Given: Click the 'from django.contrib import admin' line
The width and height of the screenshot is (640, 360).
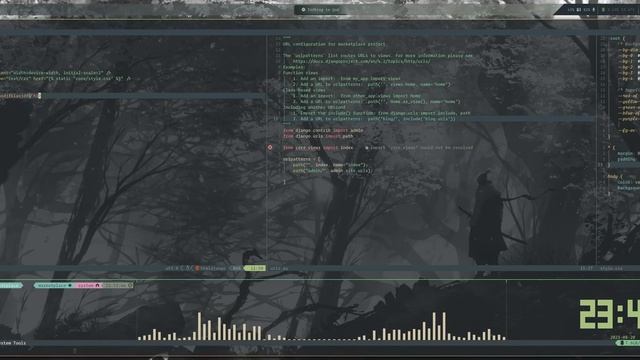Looking at the screenshot, I should [323, 131].
